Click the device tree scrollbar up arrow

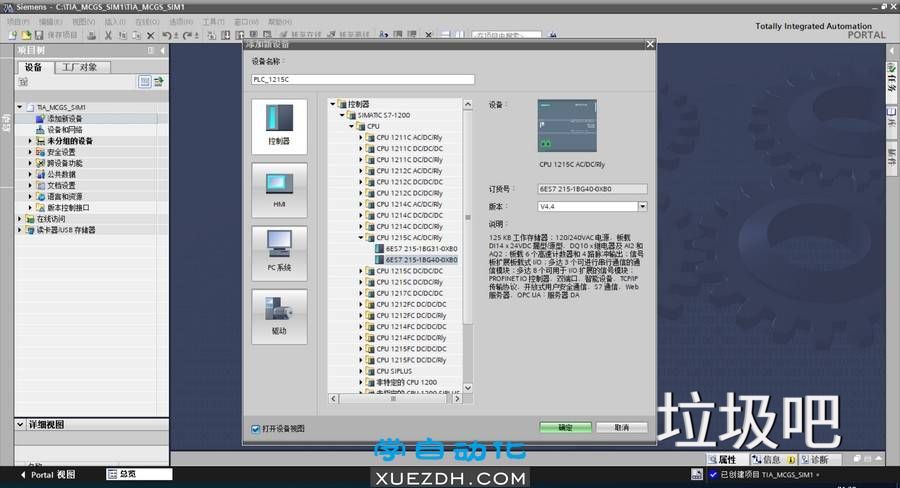[468, 104]
